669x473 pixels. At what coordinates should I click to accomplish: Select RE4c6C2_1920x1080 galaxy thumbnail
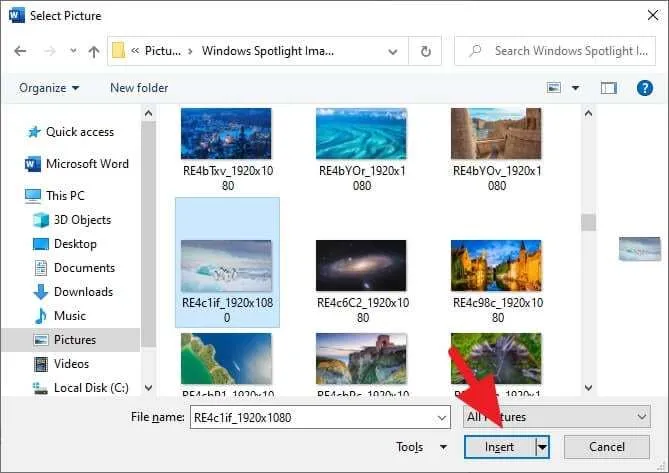[361, 266]
